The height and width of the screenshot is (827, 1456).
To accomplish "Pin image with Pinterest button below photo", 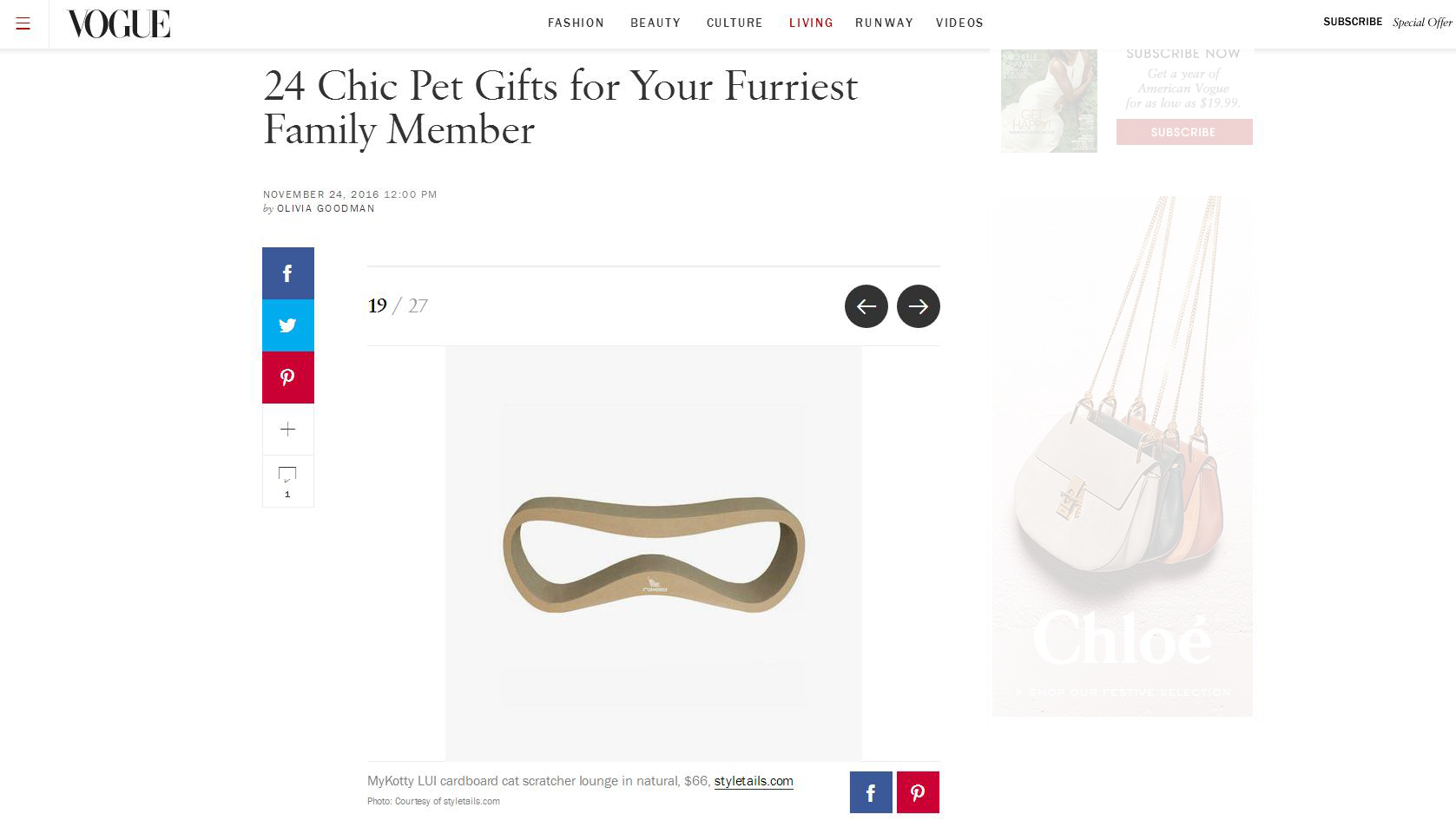I will (x=918, y=792).
